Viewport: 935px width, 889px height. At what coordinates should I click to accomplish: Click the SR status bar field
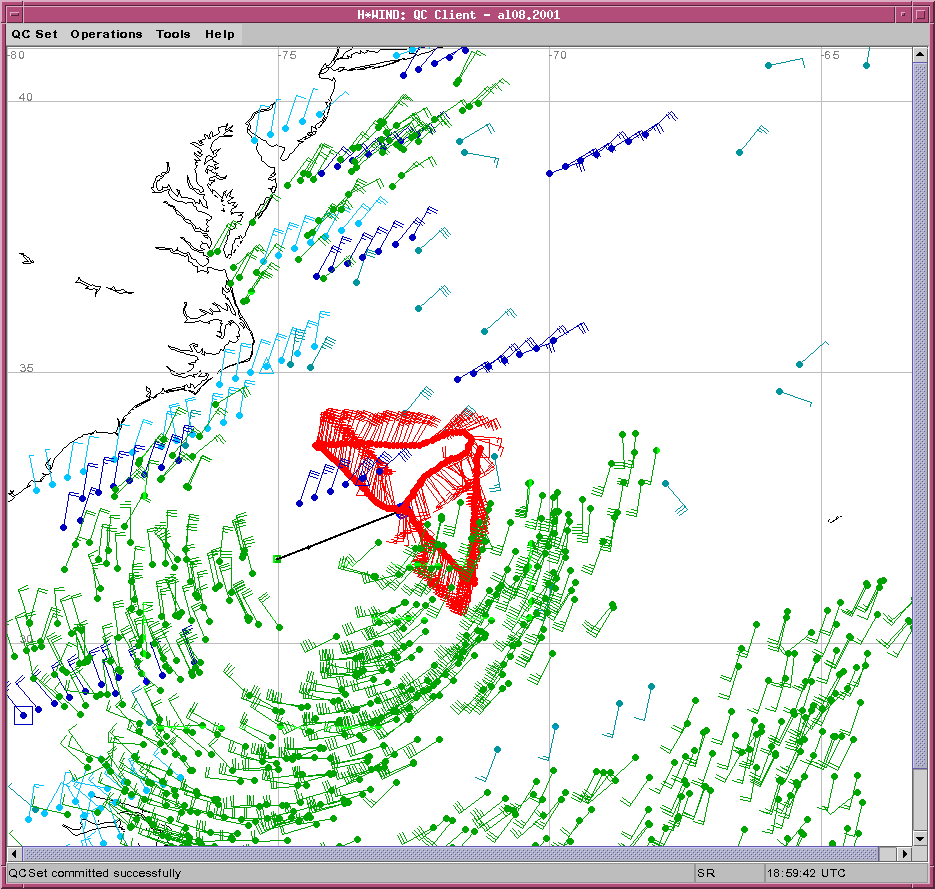(728, 873)
